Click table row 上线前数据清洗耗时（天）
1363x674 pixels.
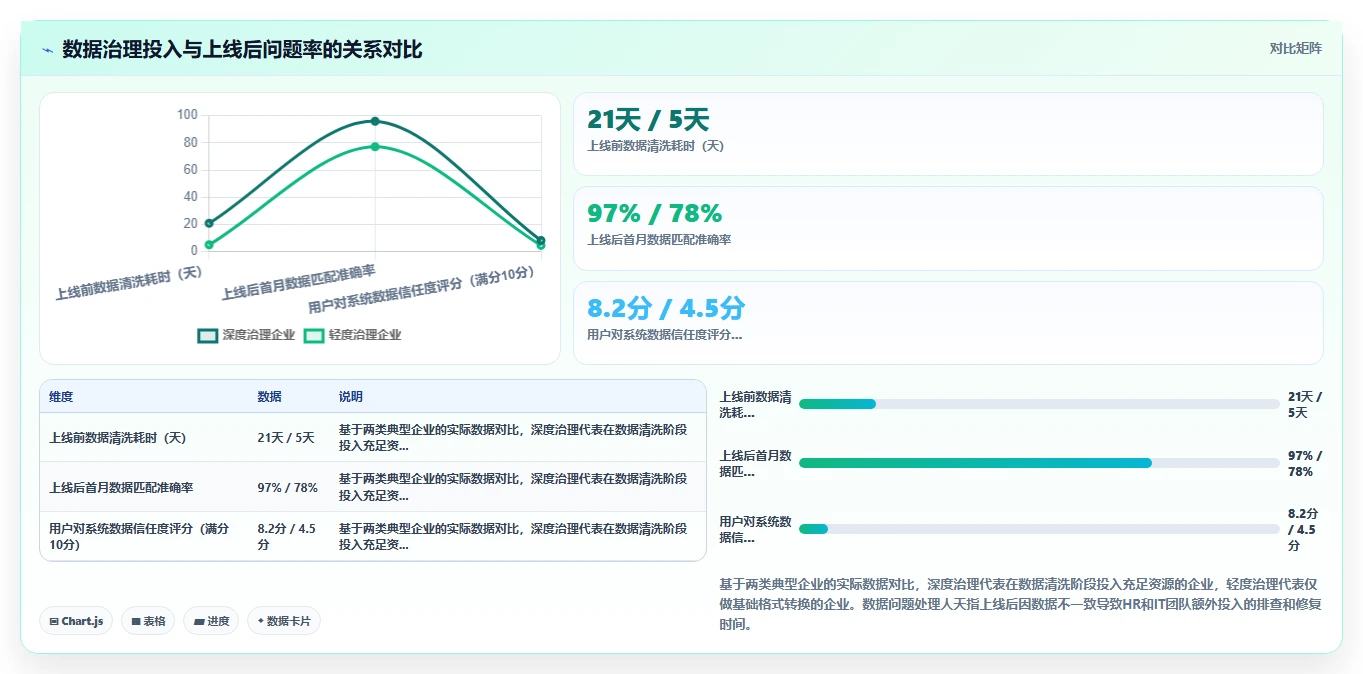(x=373, y=437)
